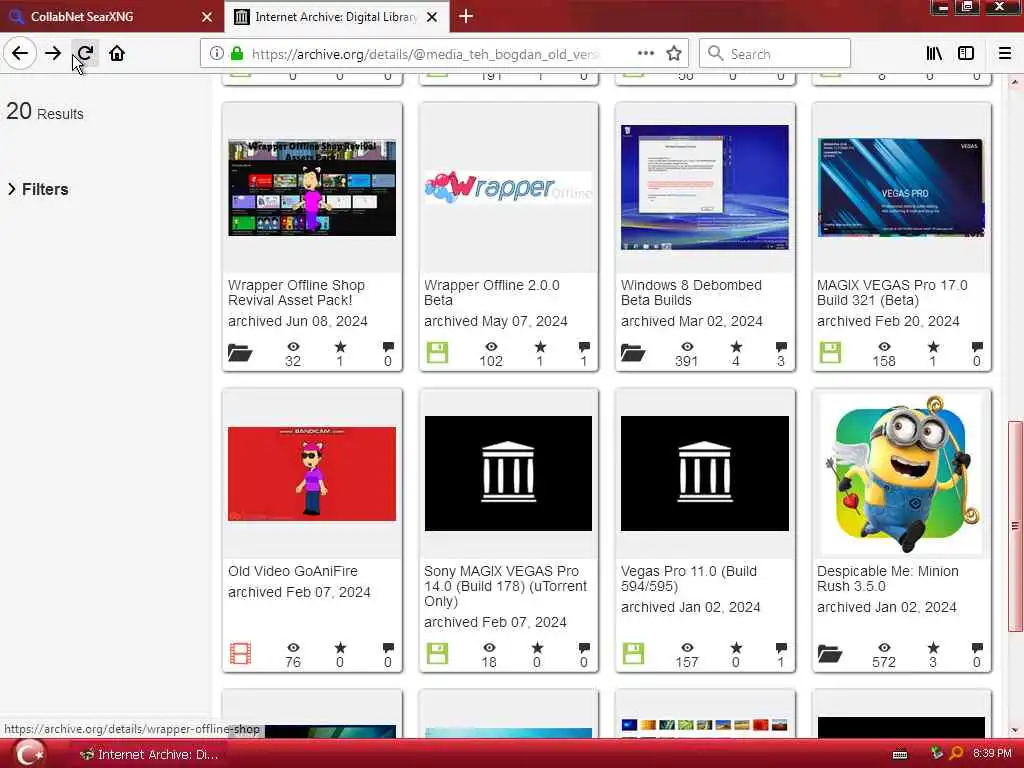Open the Despicable Me Minion Rush image
The width and height of the screenshot is (1024, 768).
pos(901,474)
